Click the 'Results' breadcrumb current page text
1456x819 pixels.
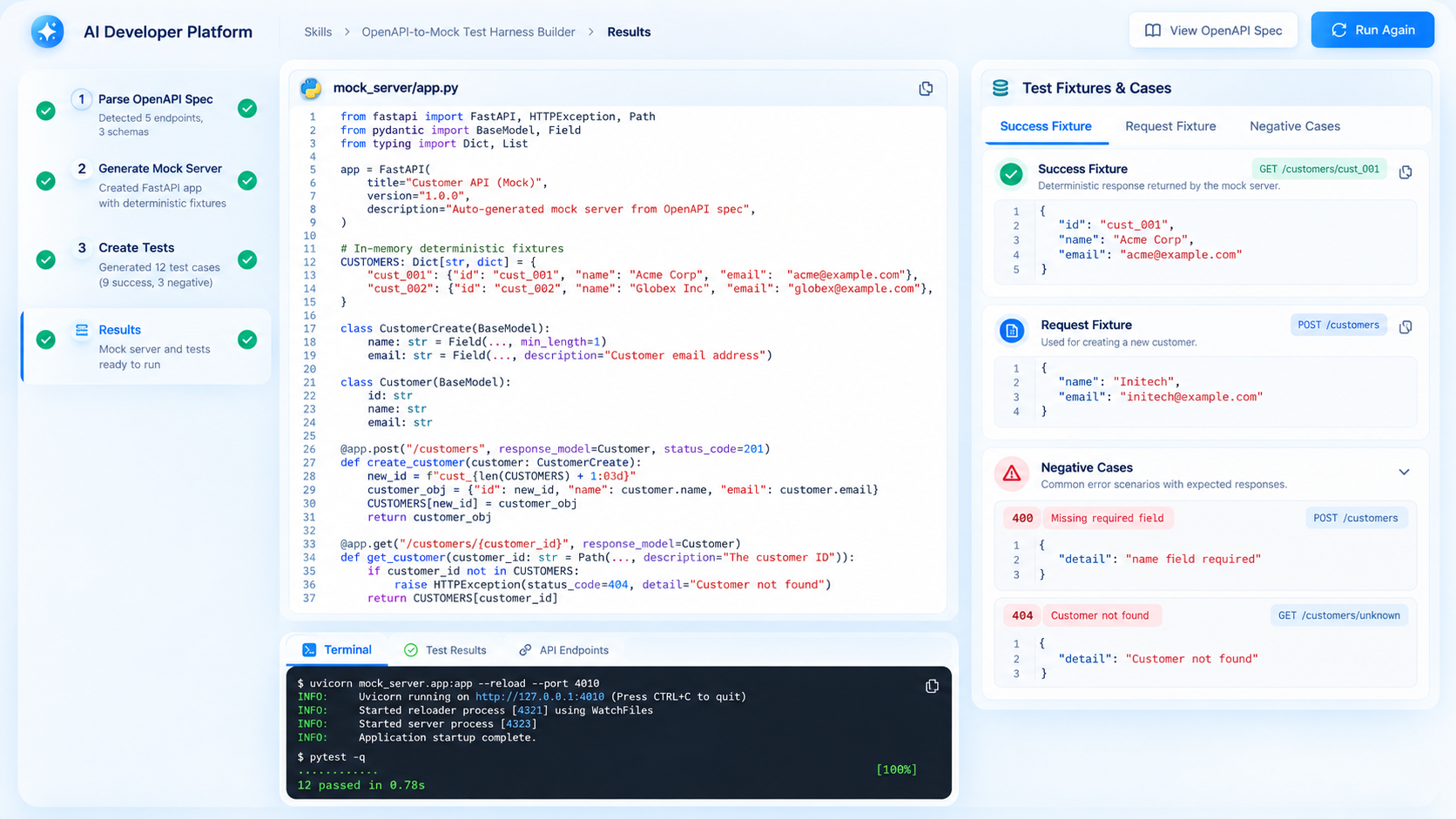(x=629, y=32)
